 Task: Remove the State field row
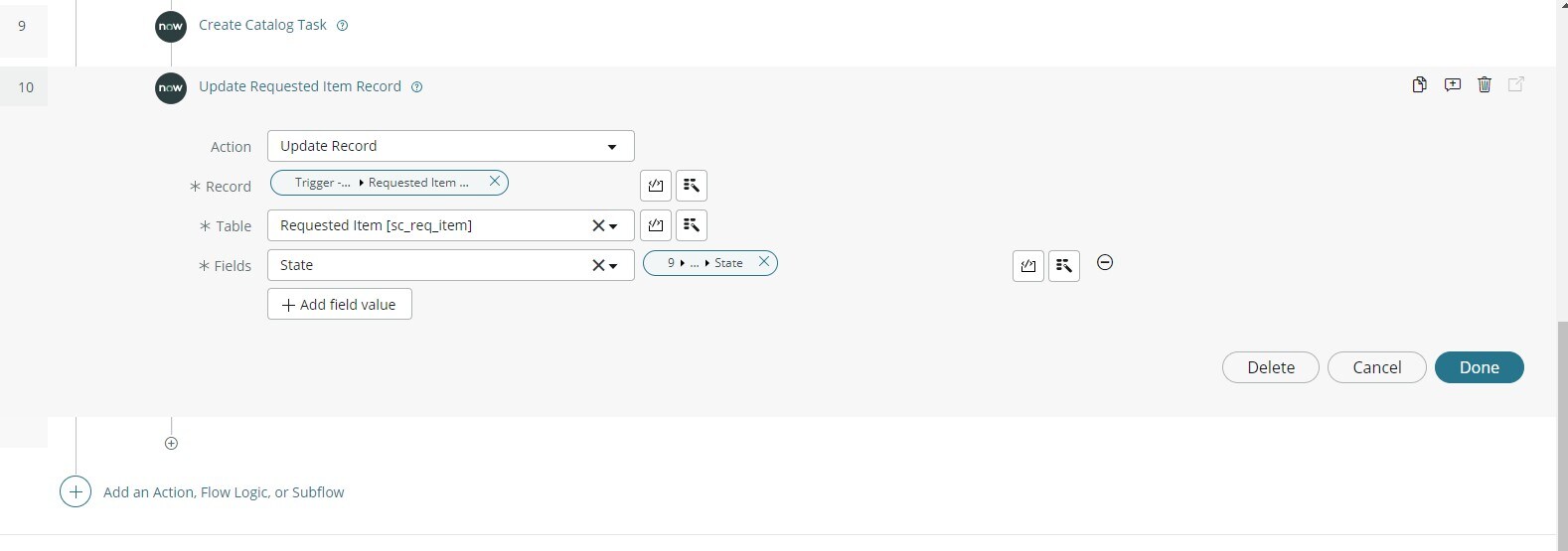[x=1105, y=263]
